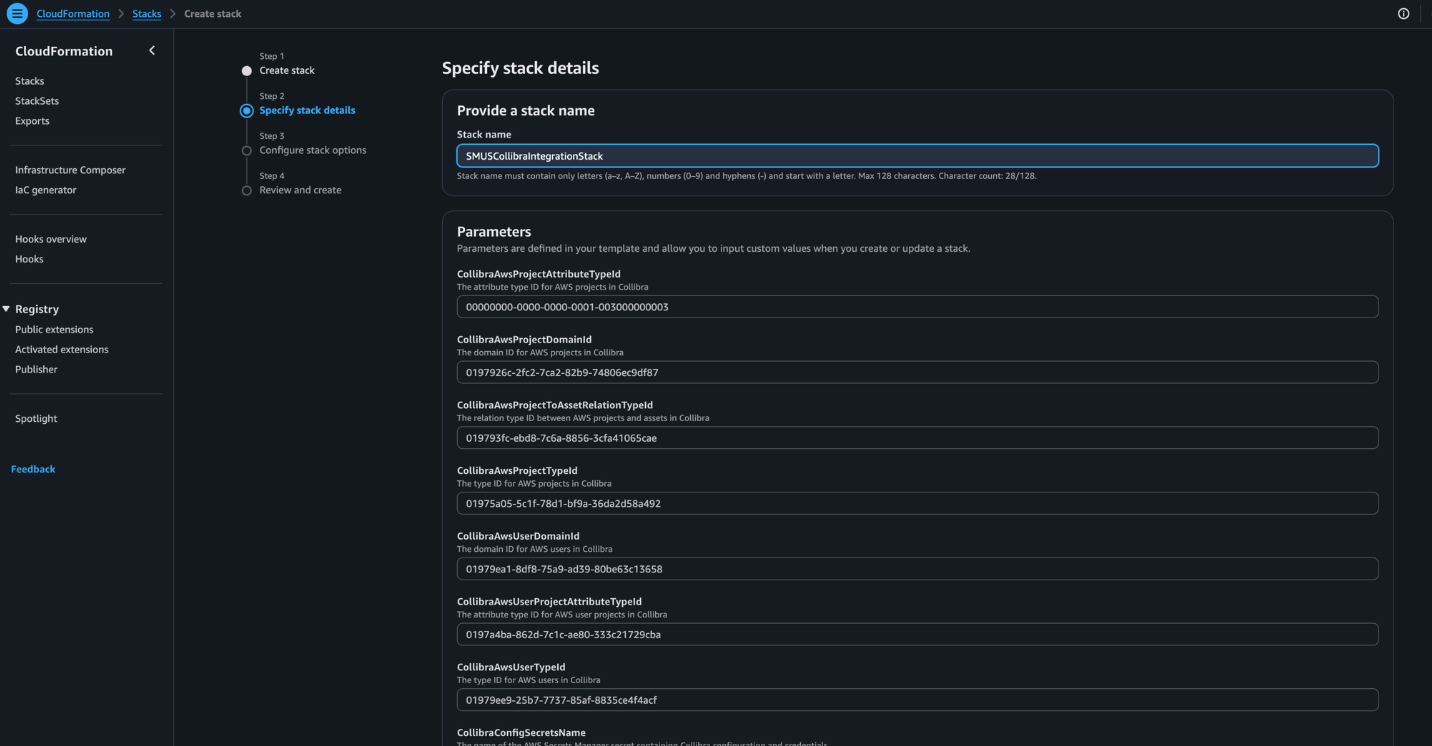Click the 'Provide a stack name' heading
The width and height of the screenshot is (1432, 746).
coord(526,111)
